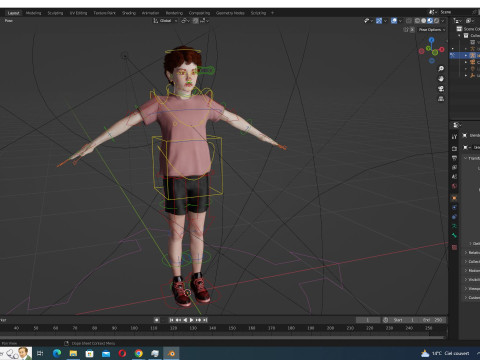Play the animation in timeline
The width and height of the screenshot is (480, 360).
(x=191, y=320)
